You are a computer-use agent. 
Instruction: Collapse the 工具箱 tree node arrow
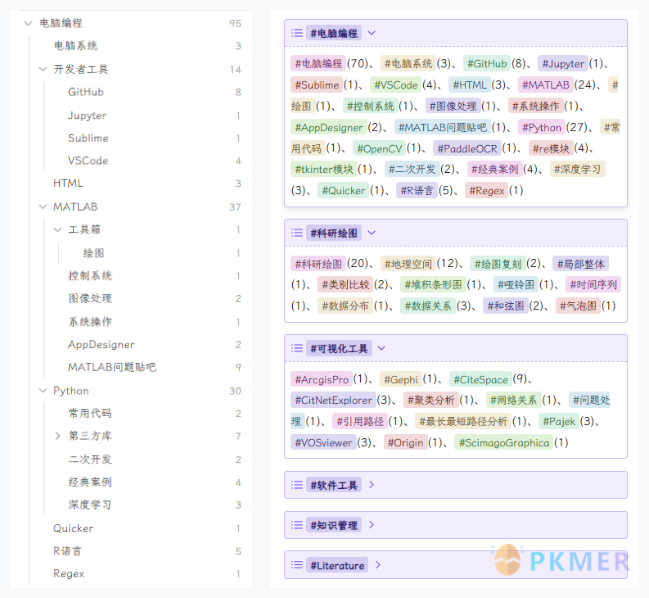58,229
